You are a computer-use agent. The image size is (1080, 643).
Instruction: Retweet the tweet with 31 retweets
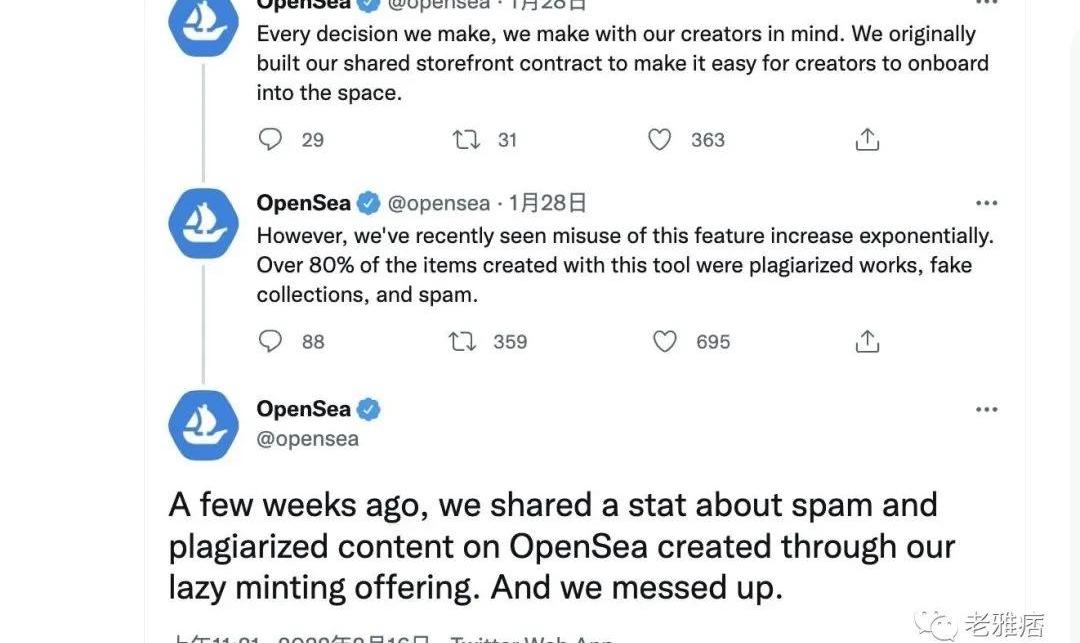pyautogui.click(x=466, y=140)
